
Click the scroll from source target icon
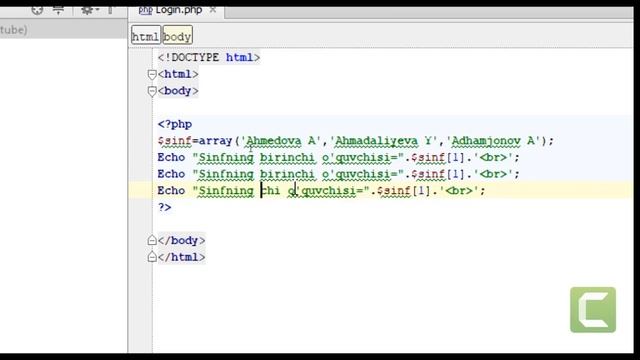(x=37, y=10)
